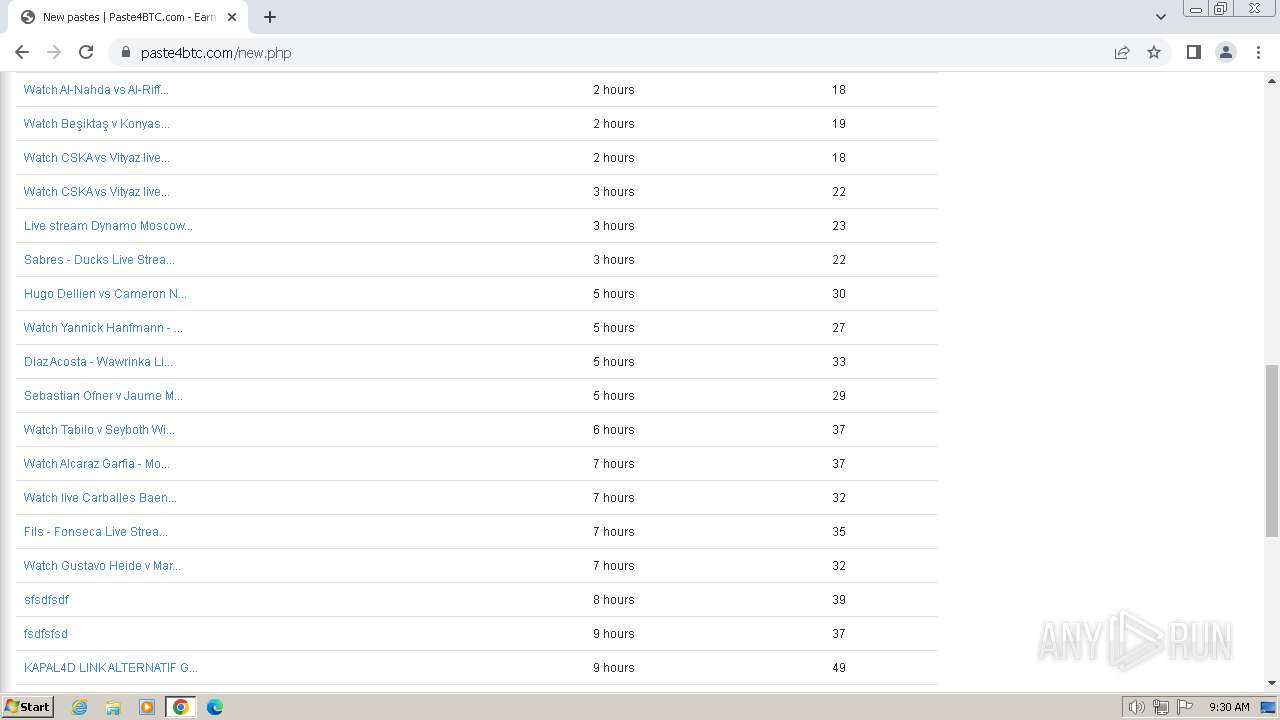Click the 9:30 AM system clock

[x=1229, y=707]
